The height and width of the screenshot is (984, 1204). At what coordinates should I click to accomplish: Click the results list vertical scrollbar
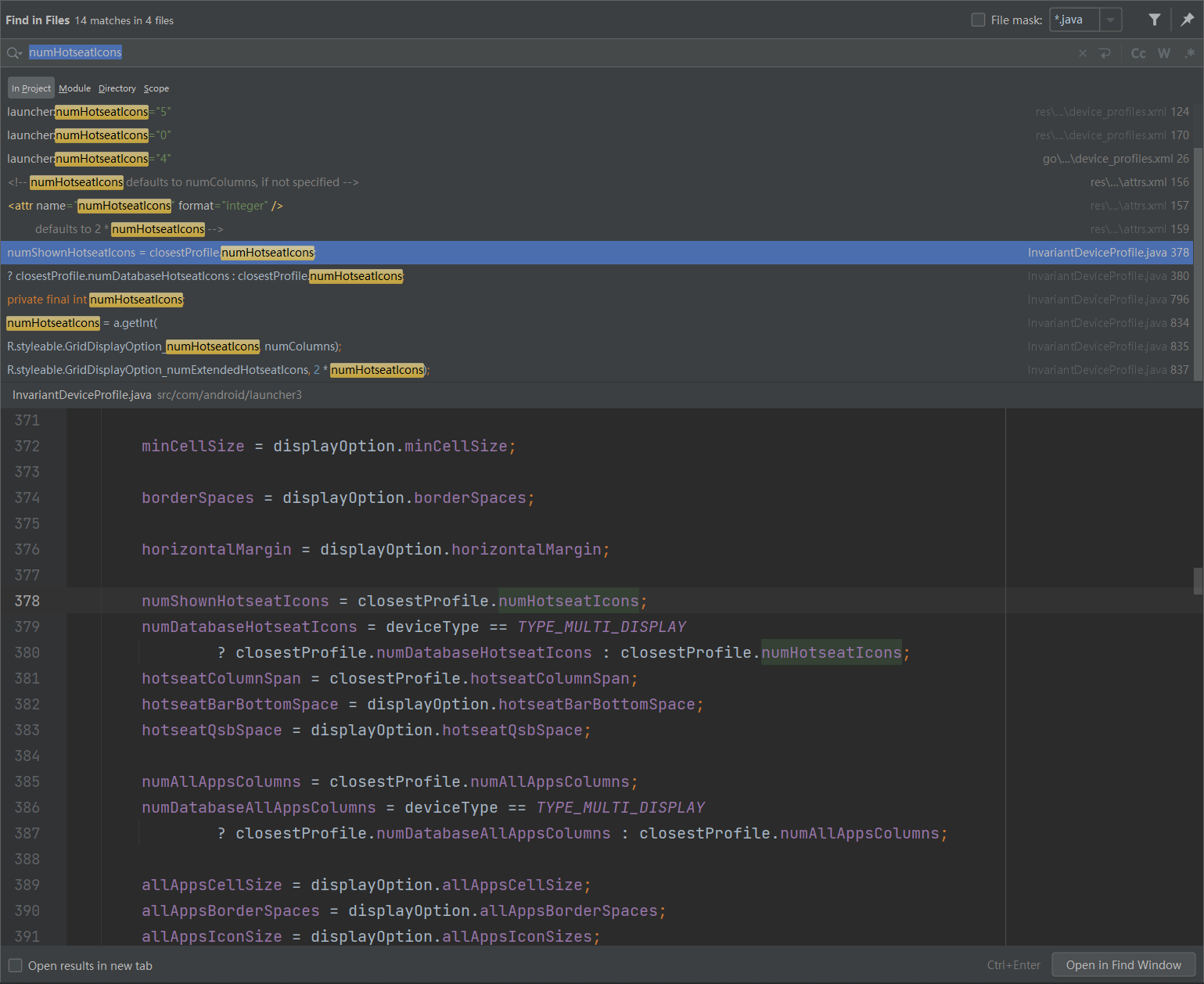point(1199,263)
